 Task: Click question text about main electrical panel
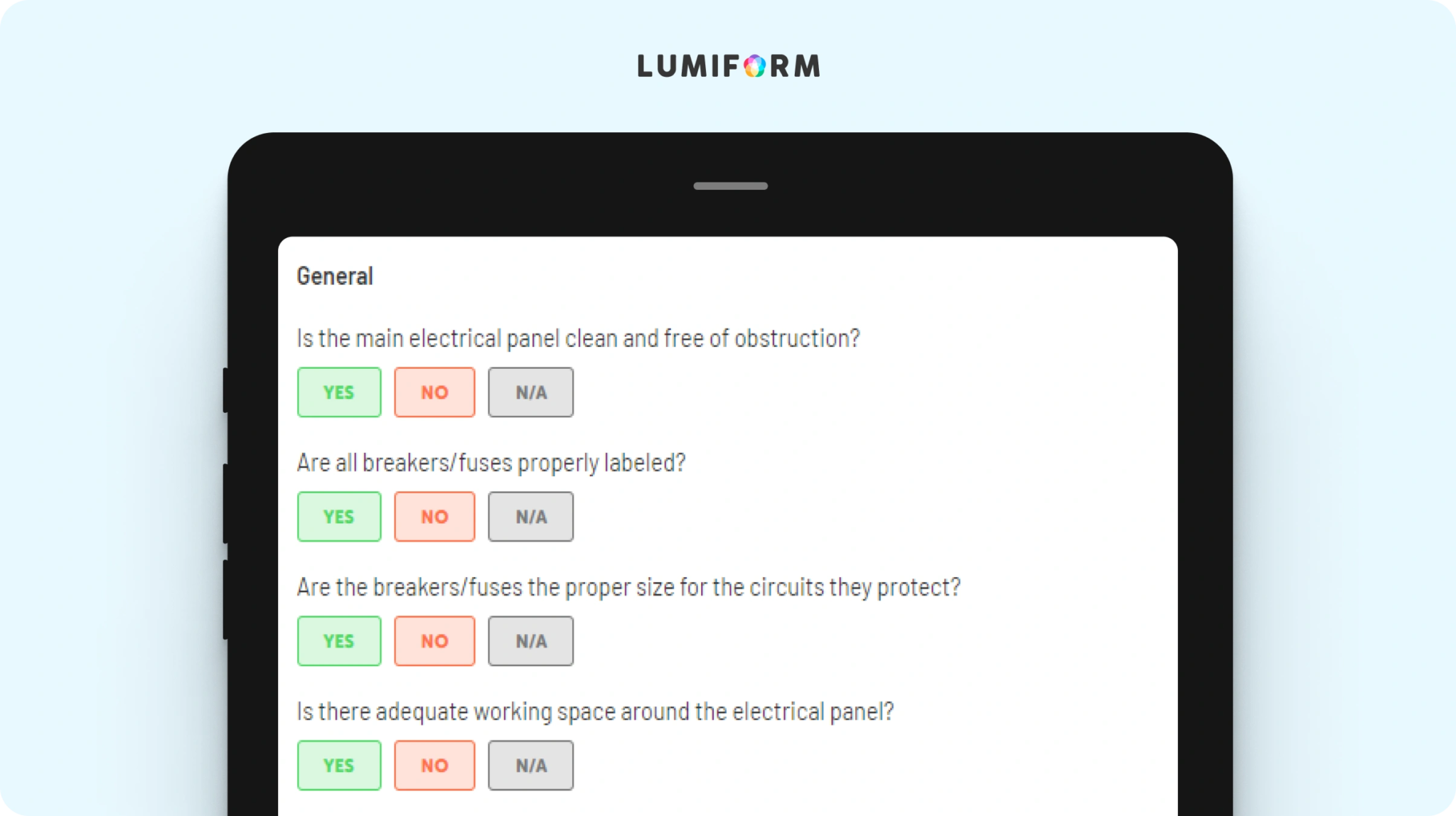pos(578,339)
